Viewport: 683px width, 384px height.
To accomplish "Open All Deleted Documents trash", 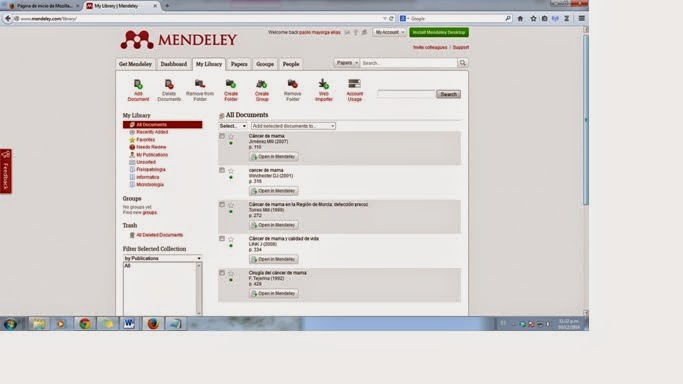I will (159, 235).
